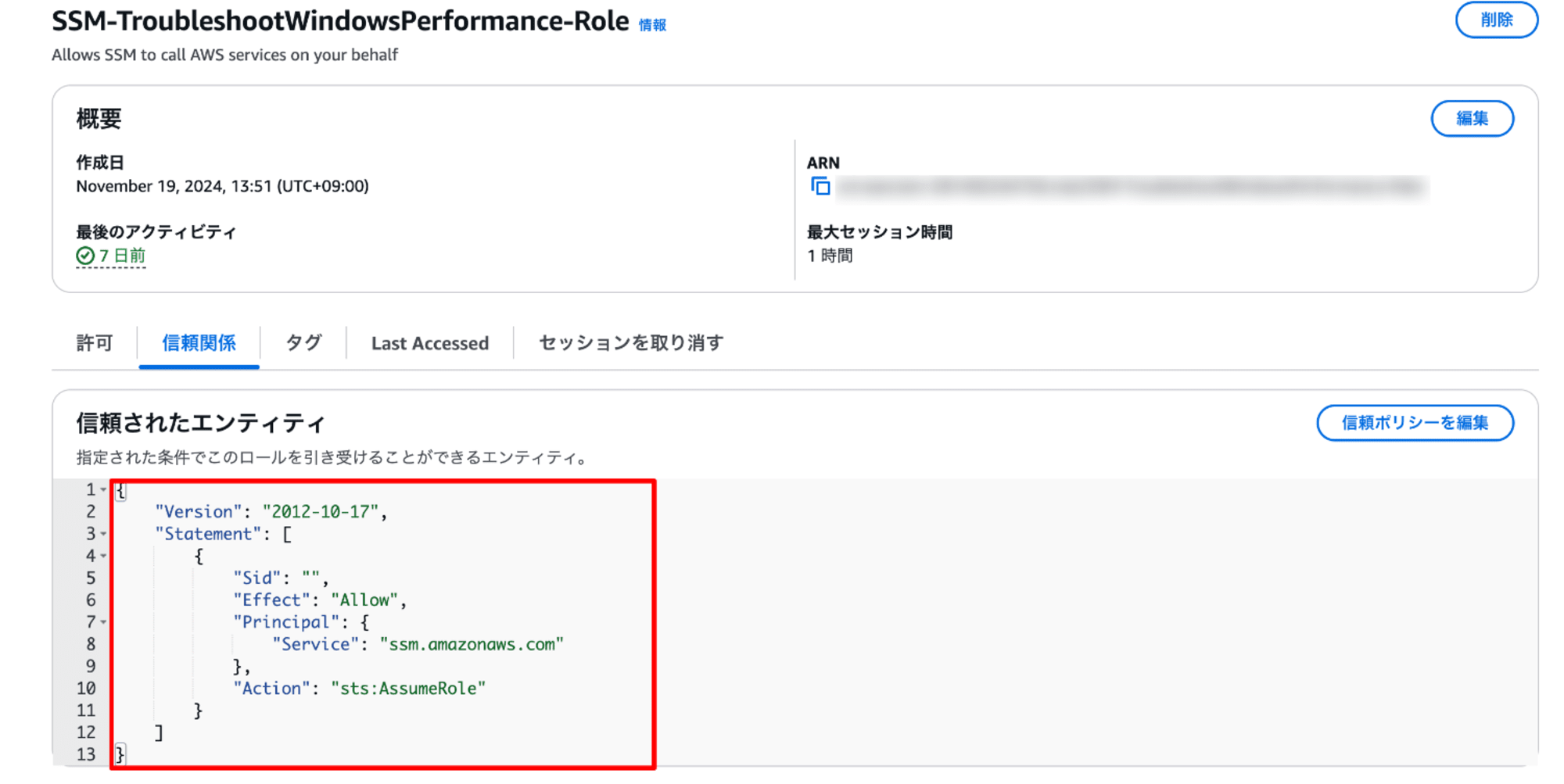Click the 1 時間 max session duration value
The width and height of the screenshot is (1564, 784).
[830, 256]
